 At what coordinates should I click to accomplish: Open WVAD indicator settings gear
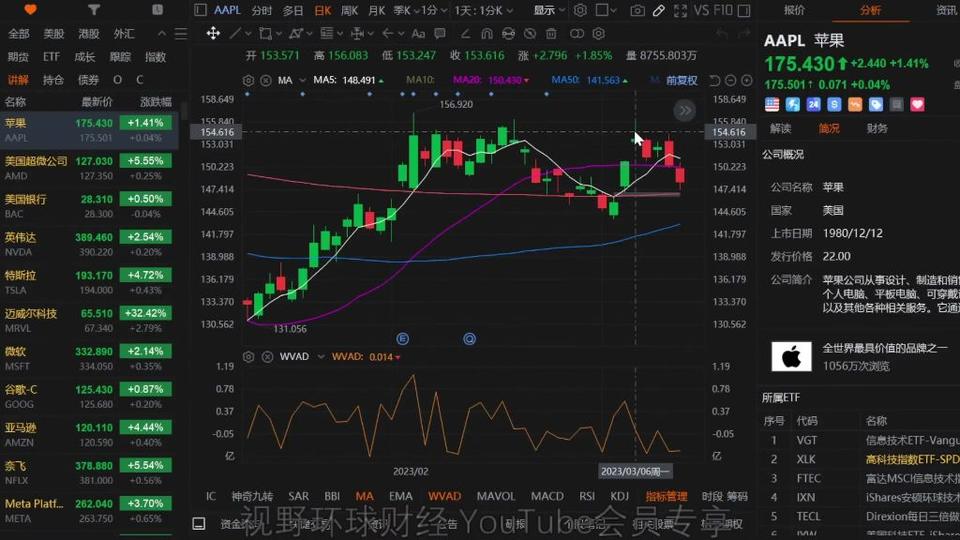pos(248,356)
